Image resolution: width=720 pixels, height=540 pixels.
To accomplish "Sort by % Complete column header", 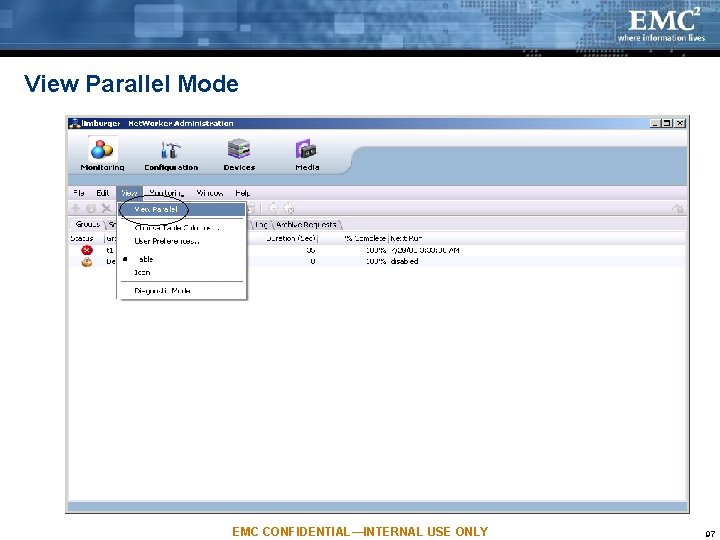I will tap(354, 238).
